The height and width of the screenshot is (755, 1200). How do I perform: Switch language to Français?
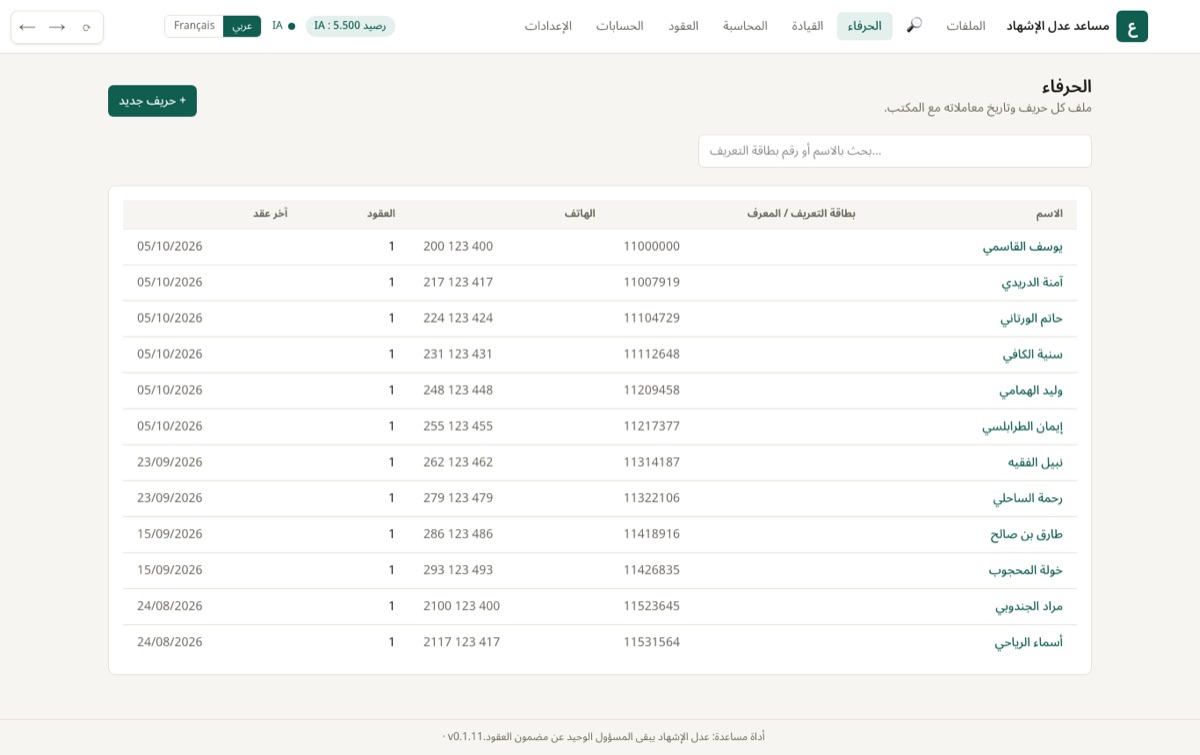194,26
